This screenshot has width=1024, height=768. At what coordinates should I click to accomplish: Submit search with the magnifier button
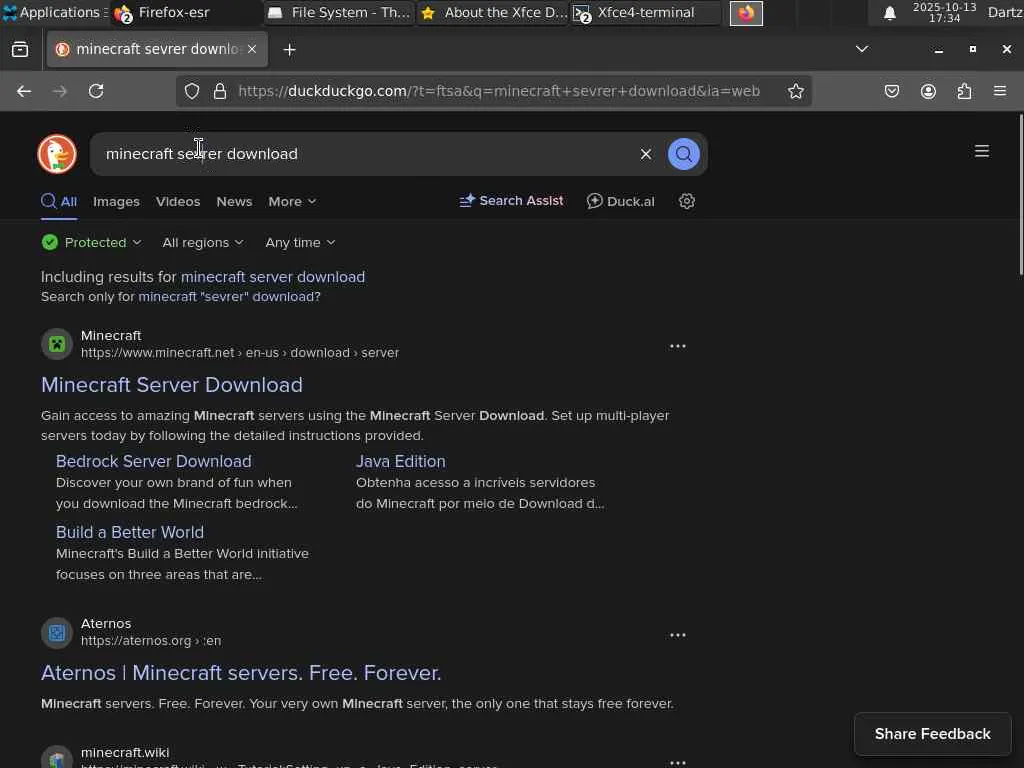point(684,154)
